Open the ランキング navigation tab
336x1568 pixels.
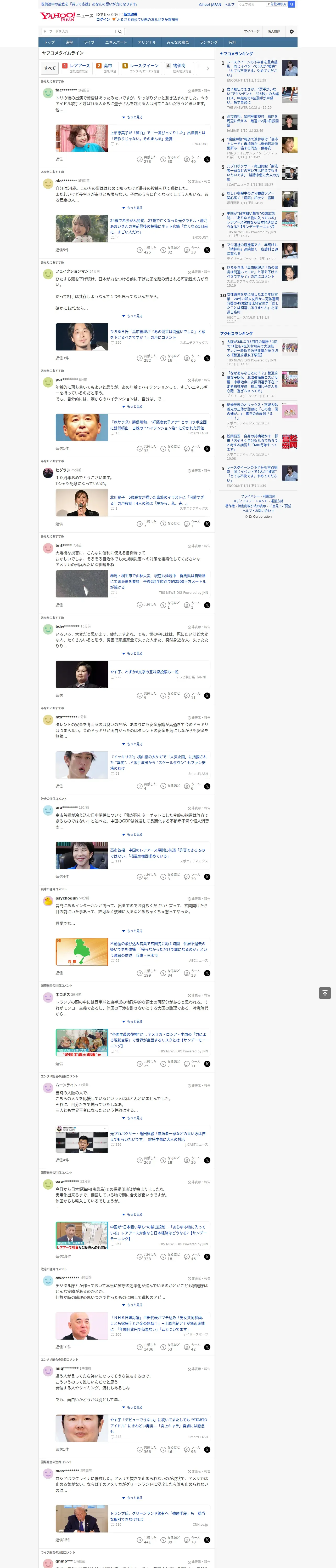(x=209, y=43)
